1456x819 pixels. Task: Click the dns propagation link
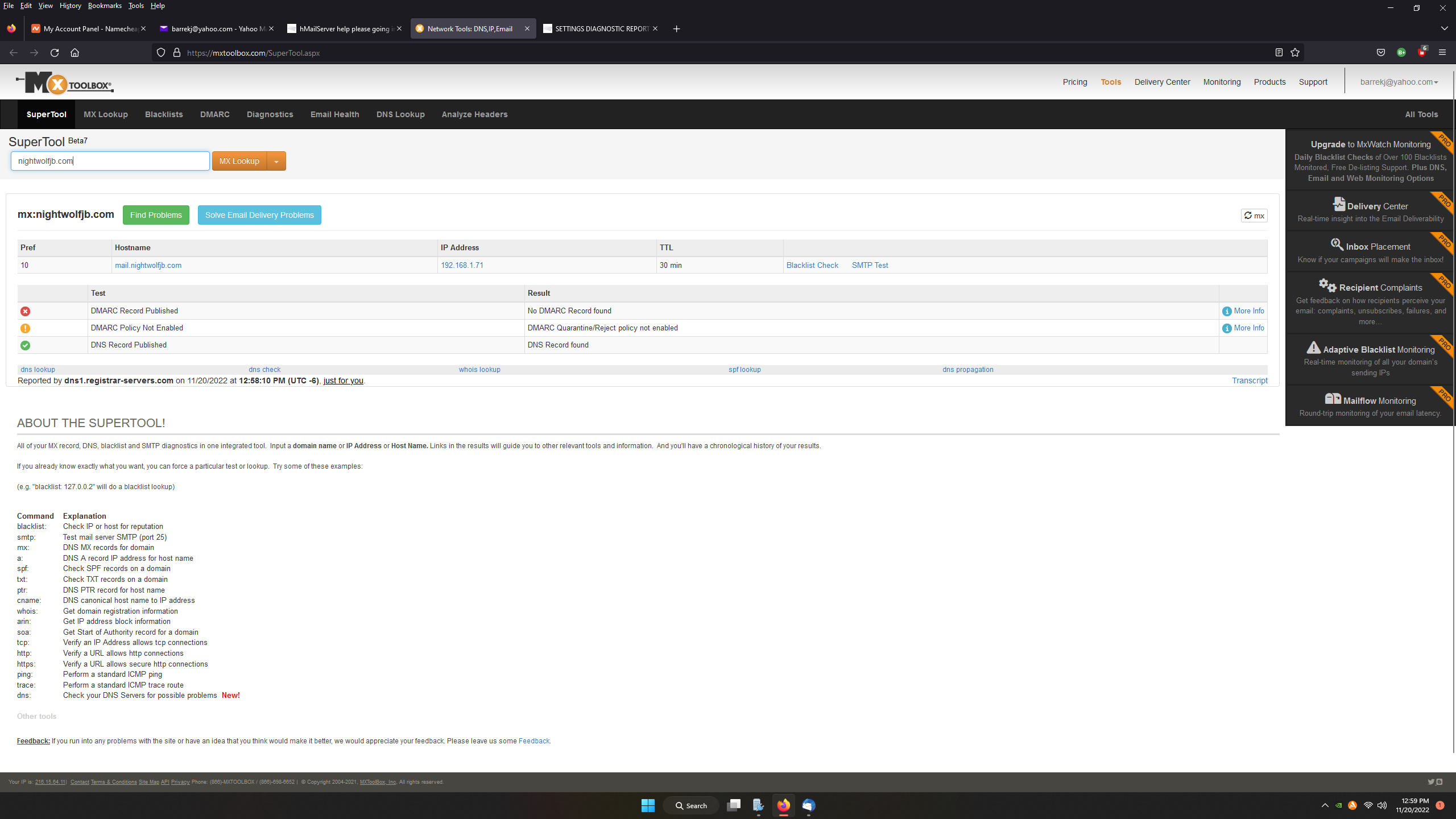968,370
